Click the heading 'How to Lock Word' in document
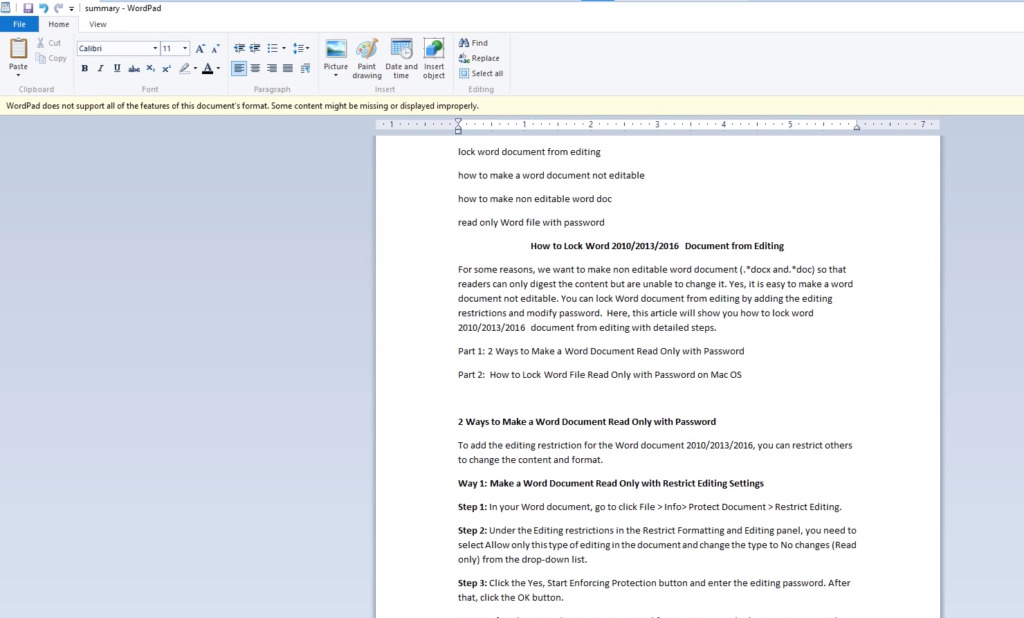This screenshot has height=618, width=1024. point(657,246)
